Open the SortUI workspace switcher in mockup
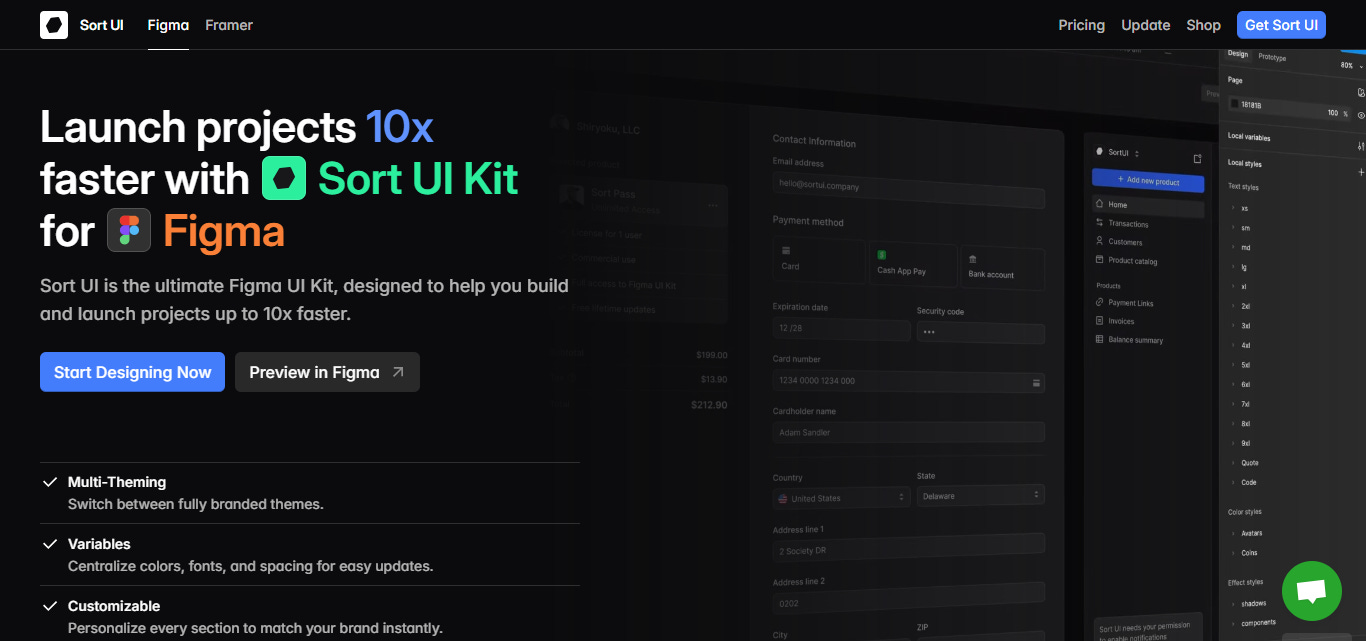Image resolution: width=1366 pixels, height=641 pixels. [x=1119, y=153]
